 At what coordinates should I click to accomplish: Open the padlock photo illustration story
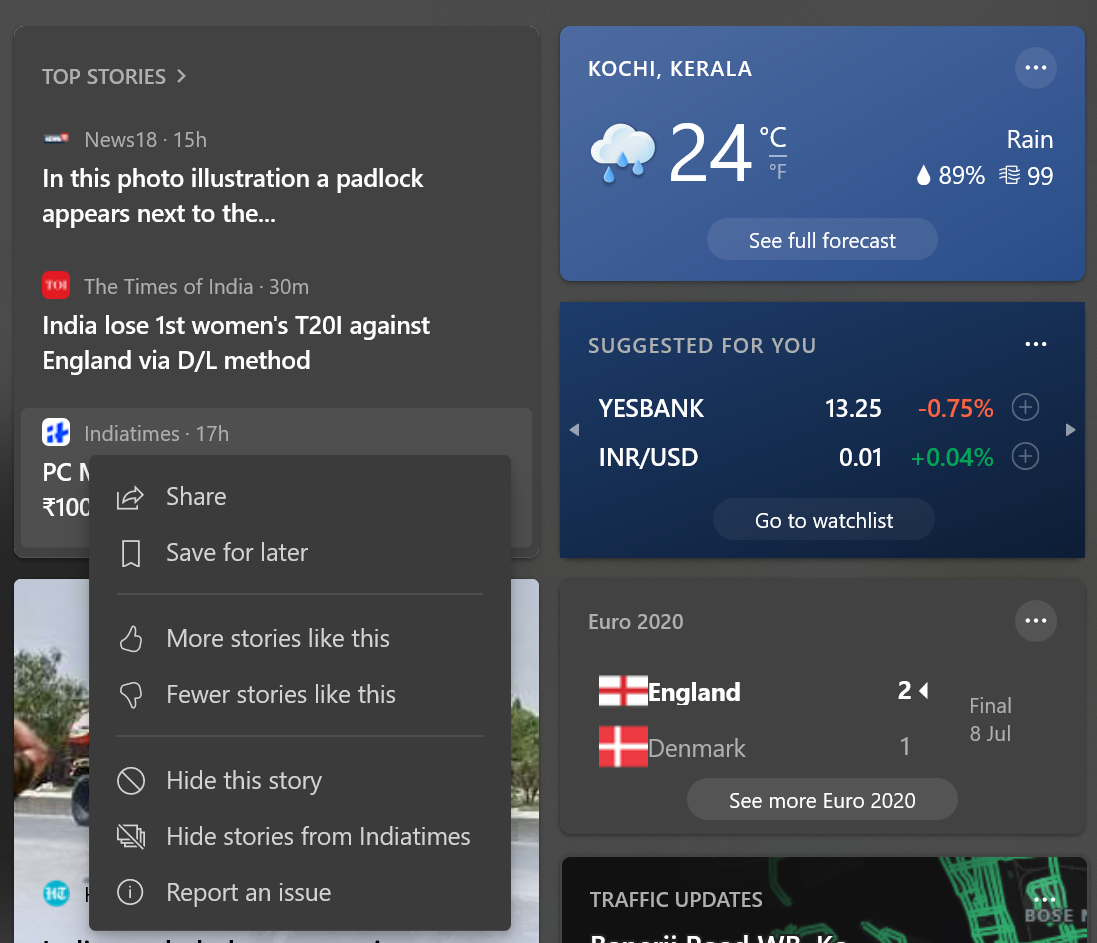click(x=232, y=196)
